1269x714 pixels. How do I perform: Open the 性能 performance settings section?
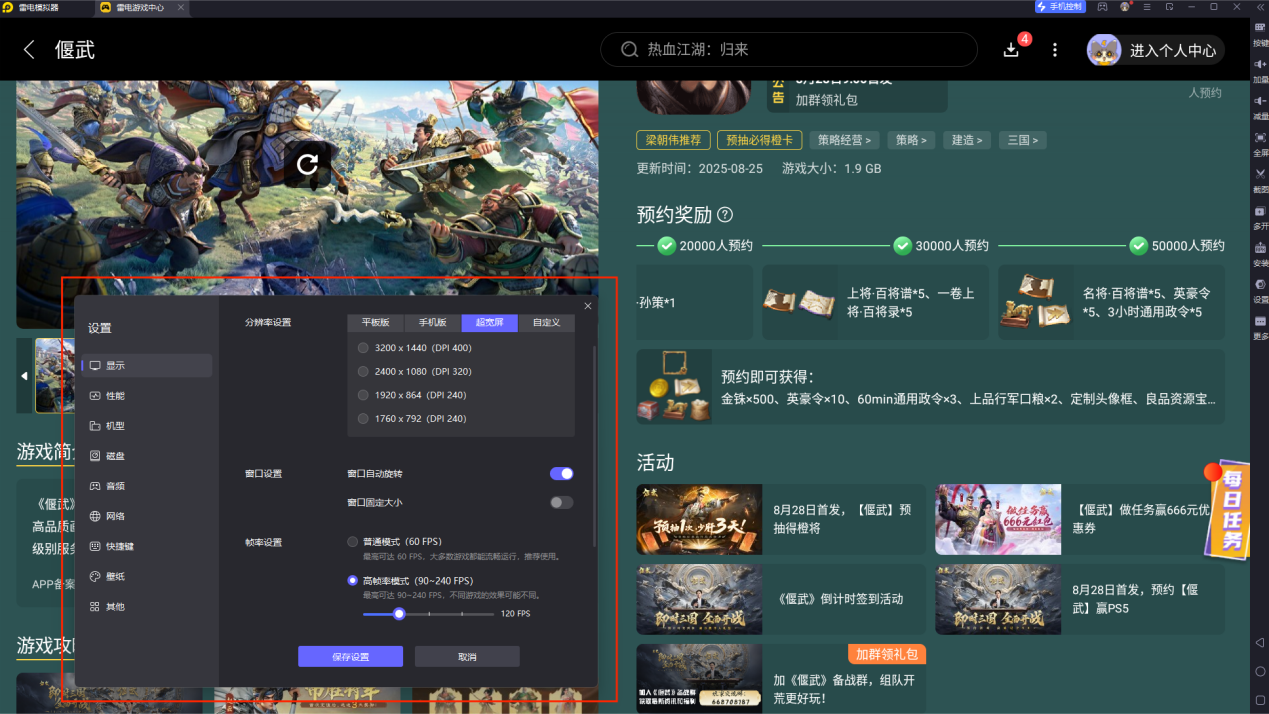pos(147,396)
